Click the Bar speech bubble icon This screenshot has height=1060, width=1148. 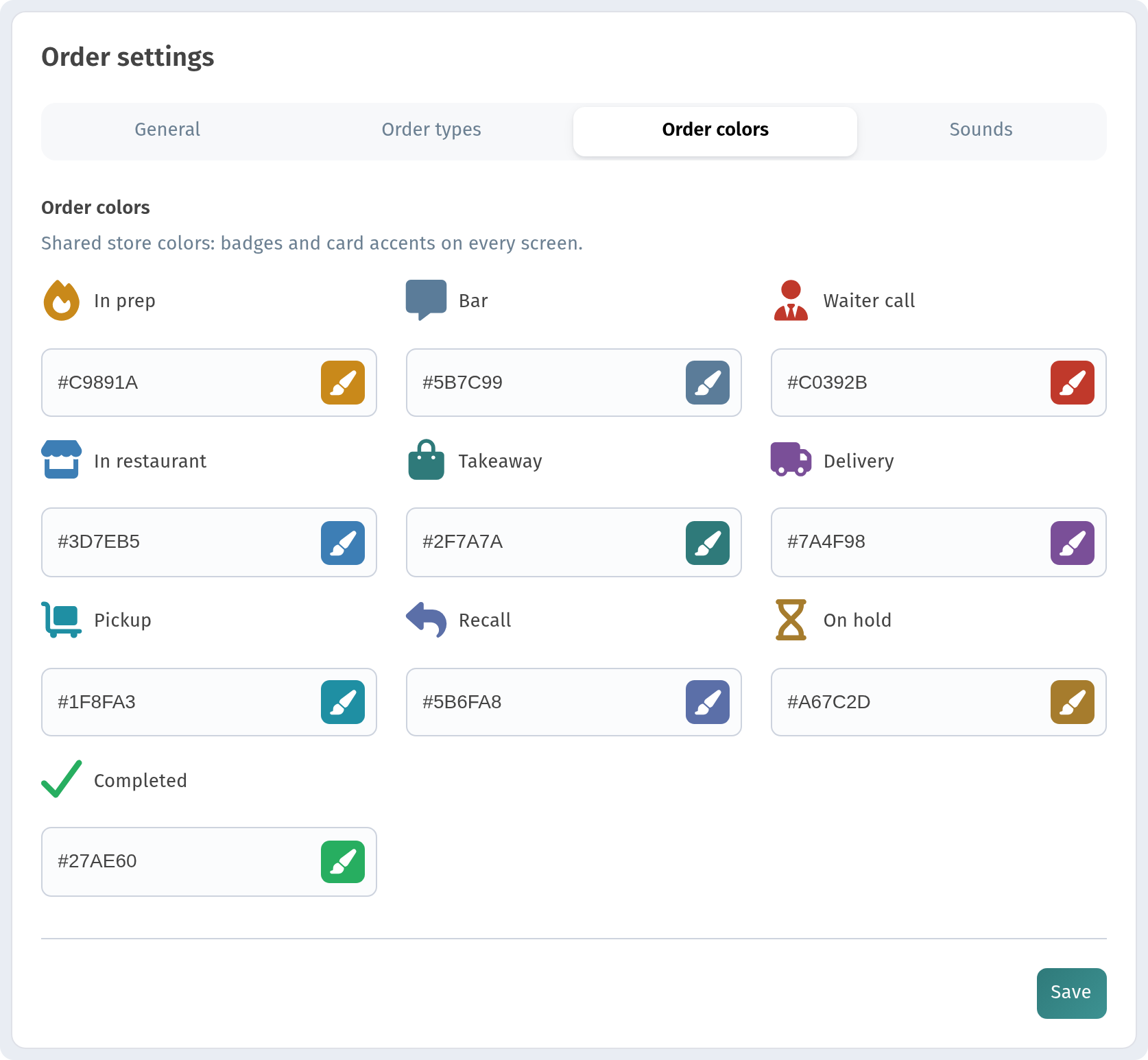[x=426, y=300]
